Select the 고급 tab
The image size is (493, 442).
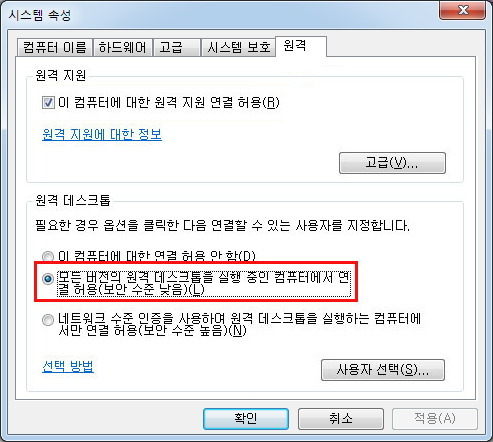(177, 47)
